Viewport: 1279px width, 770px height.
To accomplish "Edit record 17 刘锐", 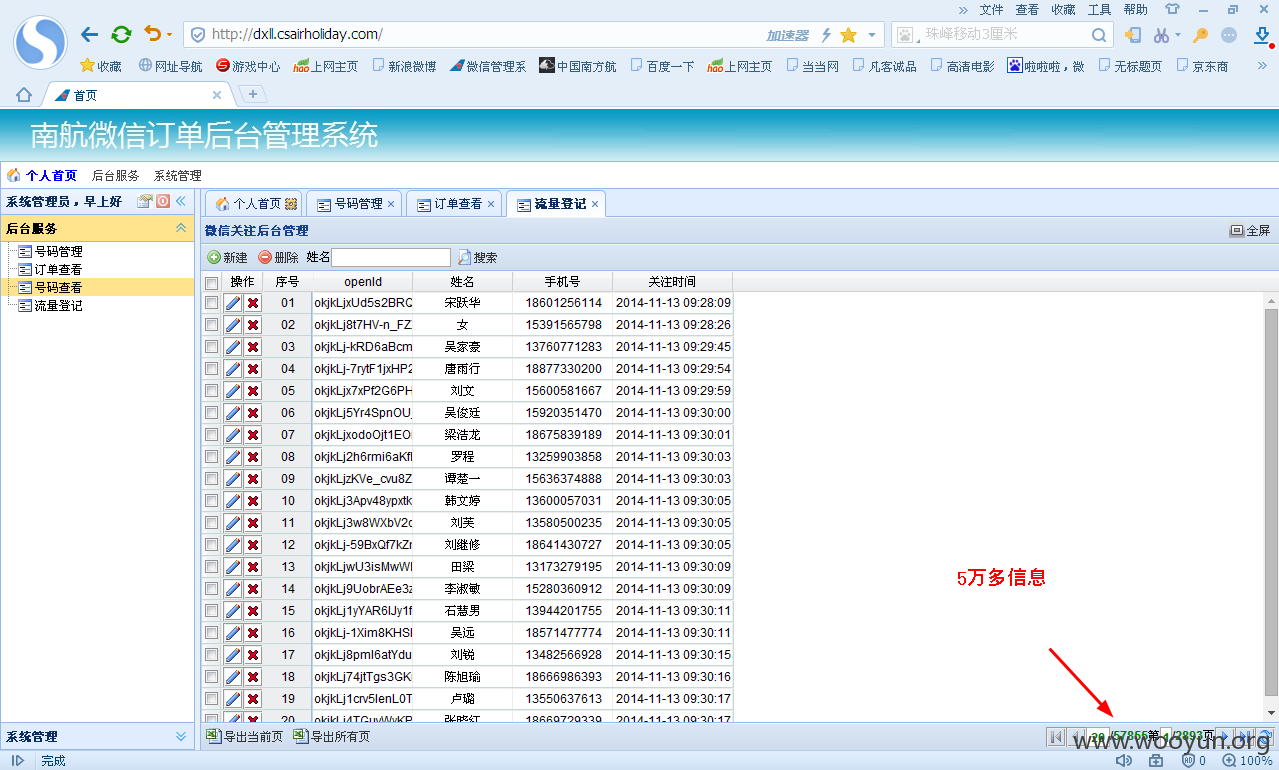I will click(x=233, y=654).
